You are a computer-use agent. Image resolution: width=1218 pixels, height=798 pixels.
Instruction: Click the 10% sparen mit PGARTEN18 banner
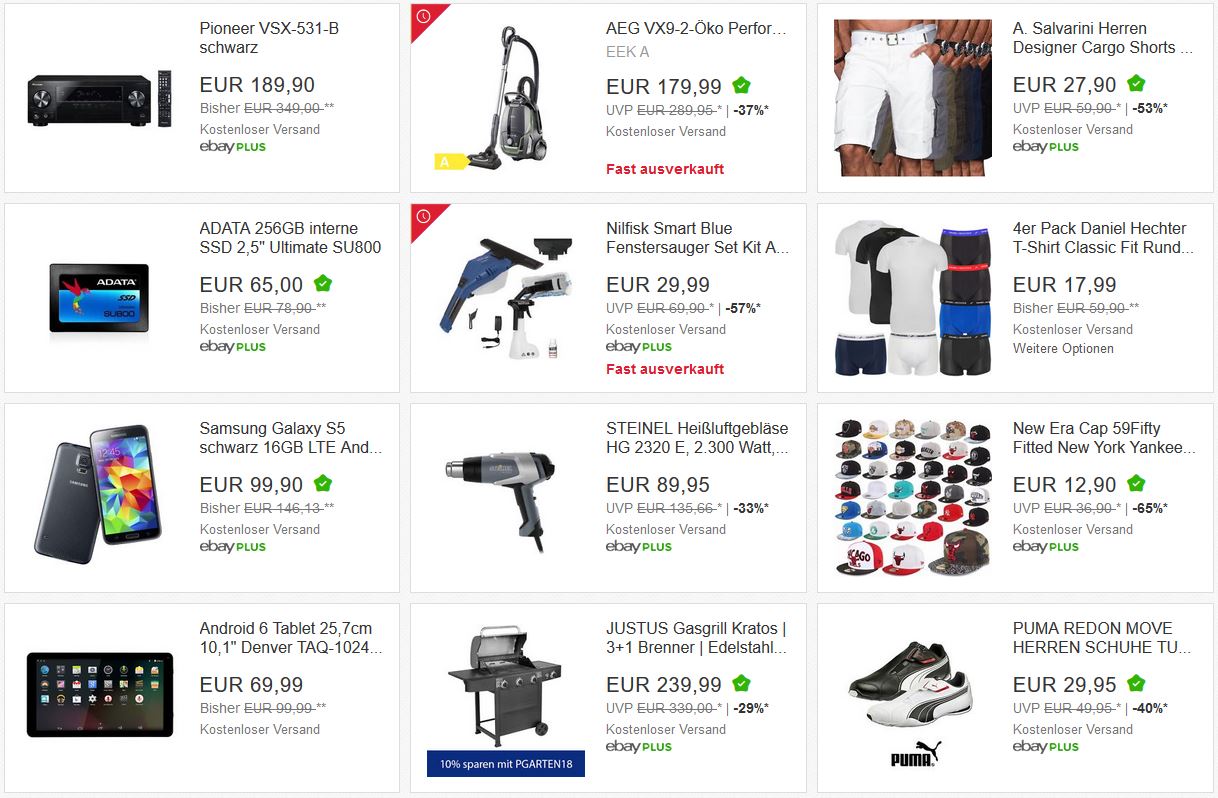tap(506, 764)
